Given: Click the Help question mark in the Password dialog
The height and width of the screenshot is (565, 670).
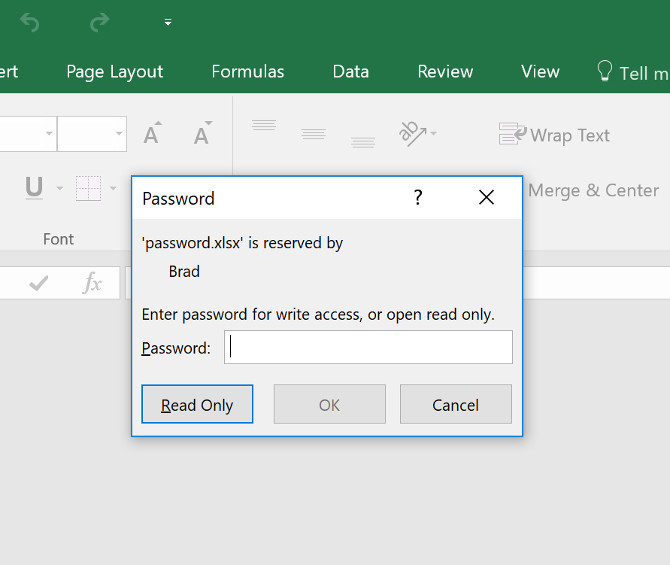Looking at the screenshot, I should pyautogui.click(x=418, y=198).
